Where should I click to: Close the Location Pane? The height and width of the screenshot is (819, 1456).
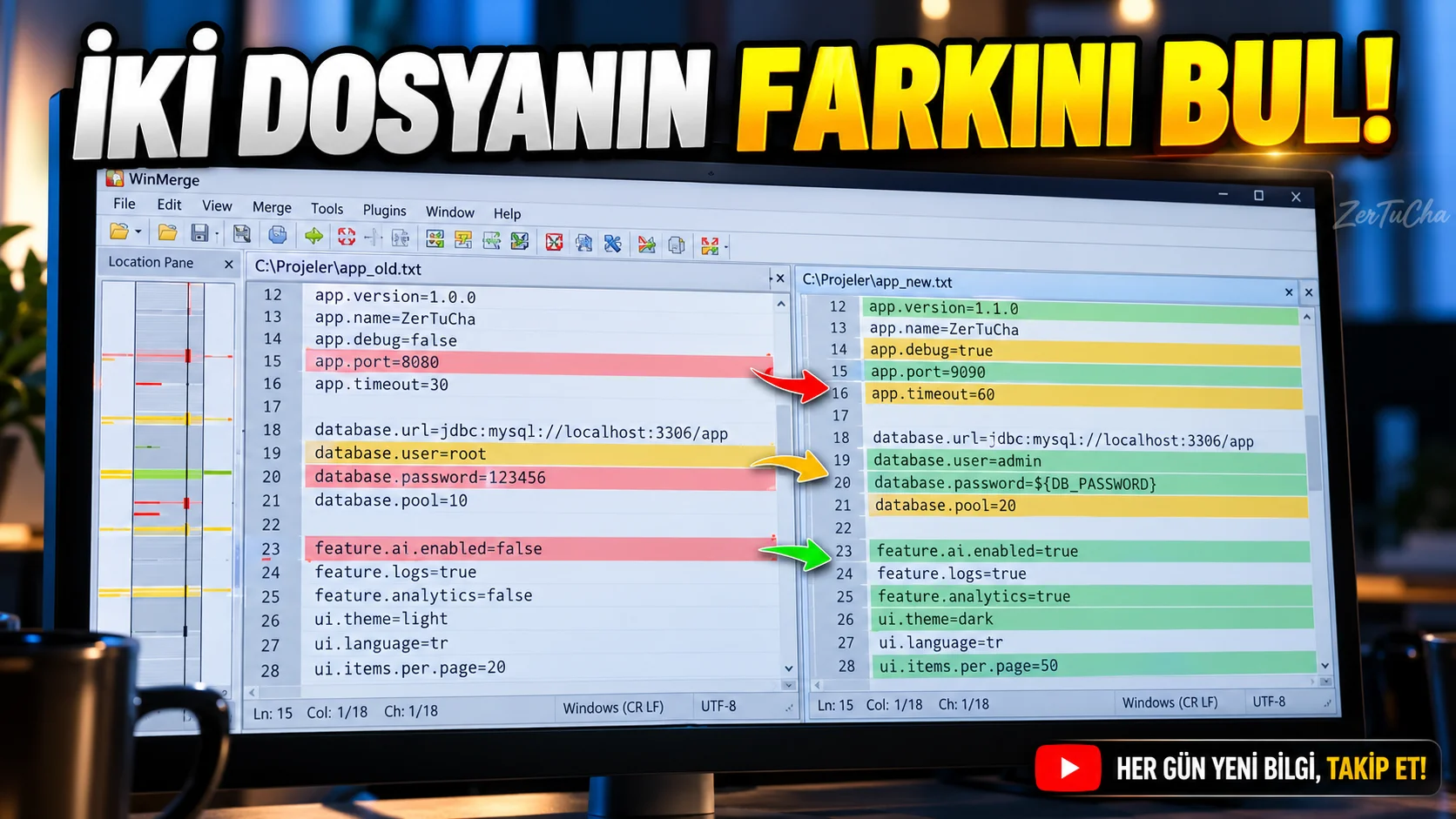pyautogui.click(x=229, y=264)
